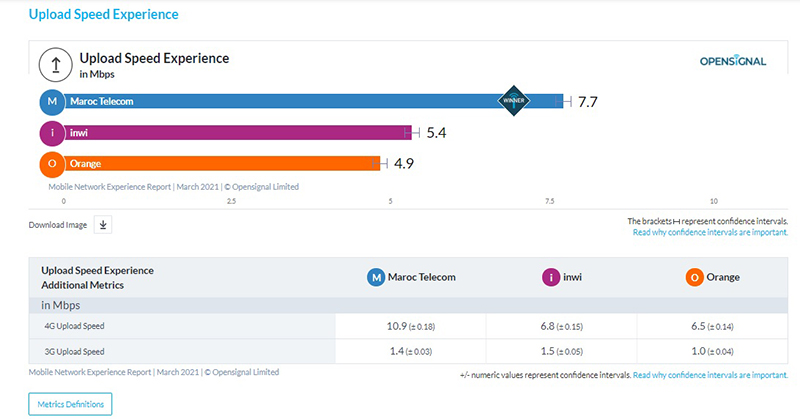Select the orange-colored Orange bar
The height and width of the screenshot is (419, 800).
tap(220, 163)
